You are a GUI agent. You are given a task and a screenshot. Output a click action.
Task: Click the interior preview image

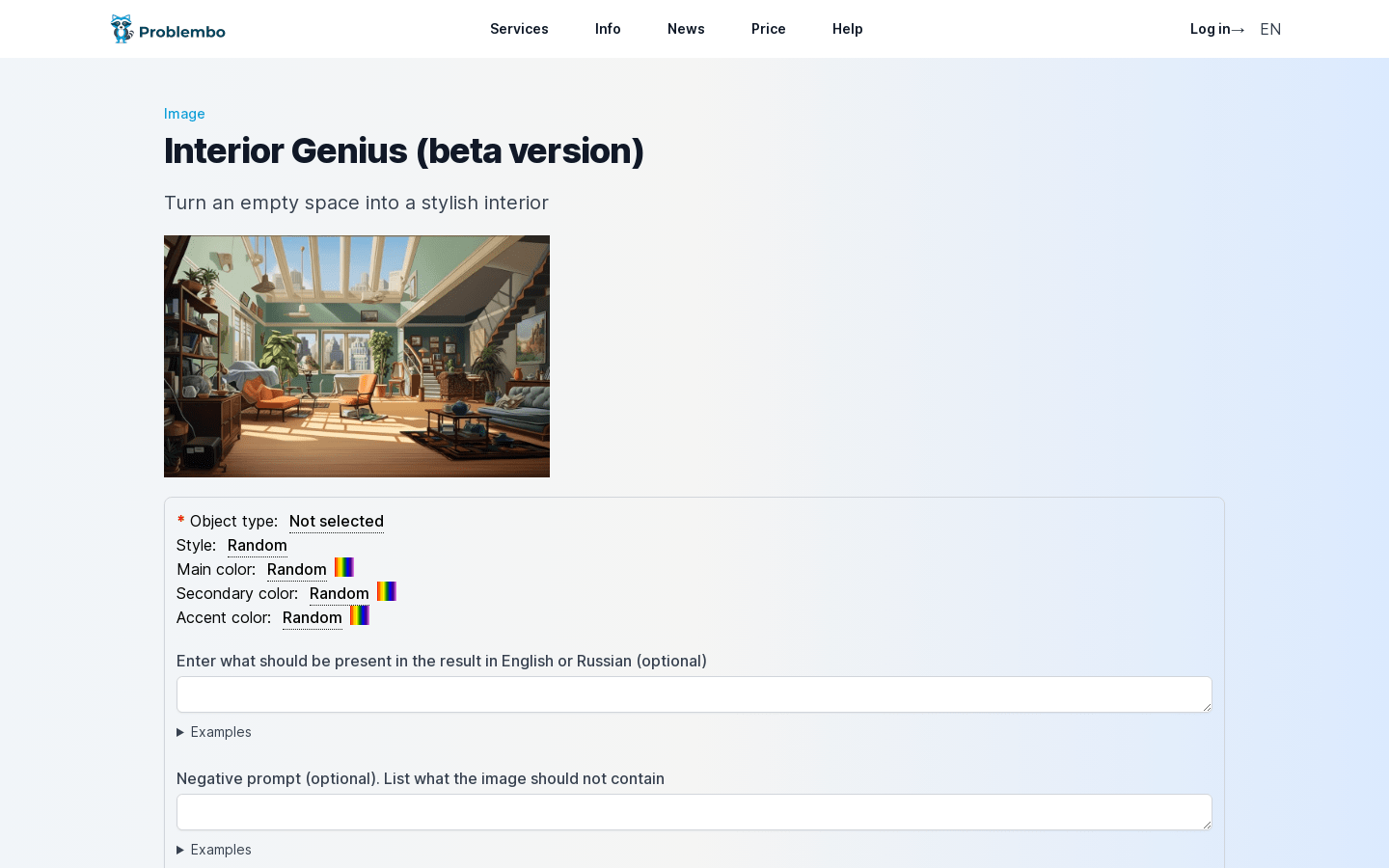(357, 356)
